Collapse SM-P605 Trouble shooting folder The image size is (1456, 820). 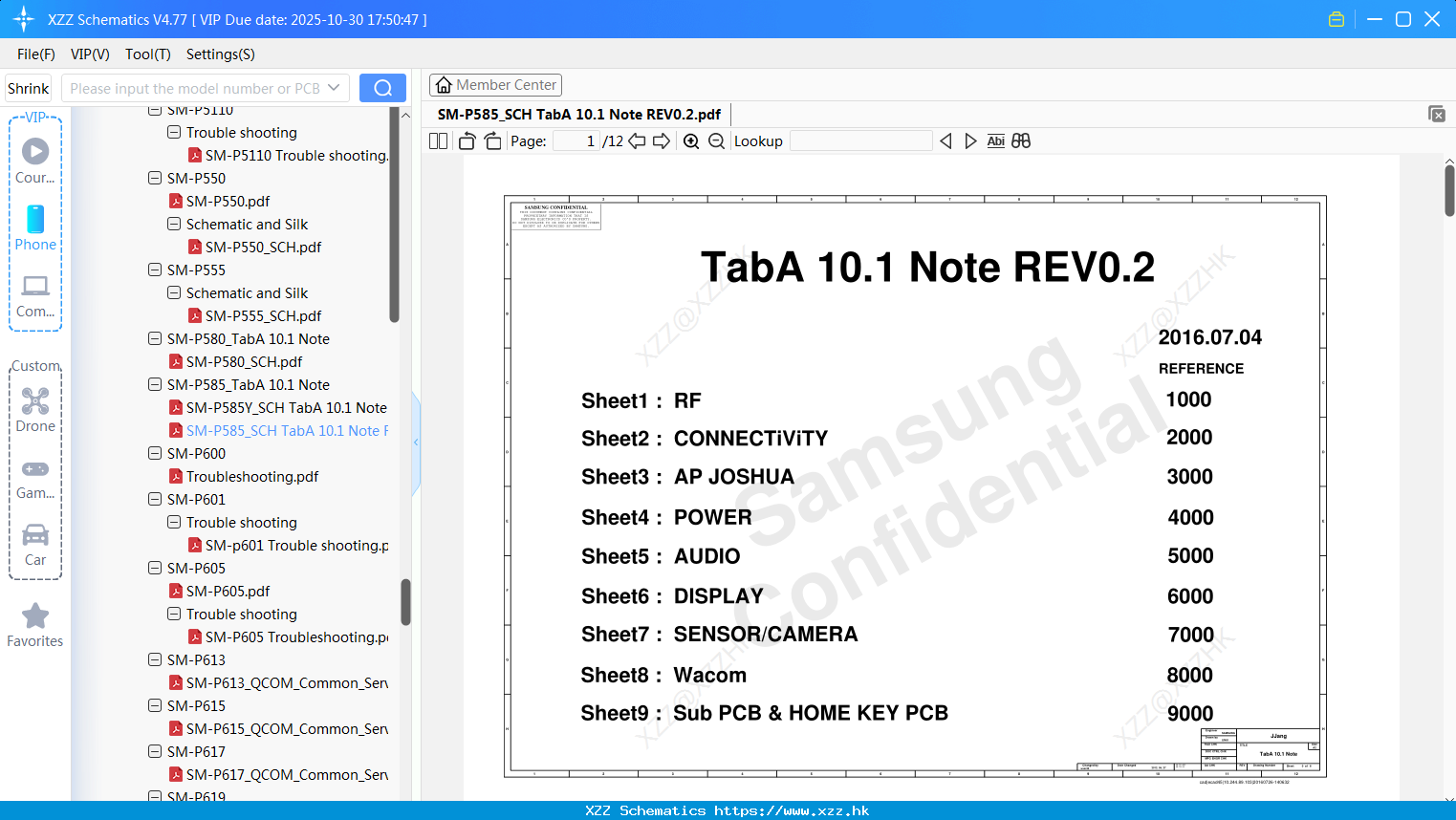pos(174,614)
